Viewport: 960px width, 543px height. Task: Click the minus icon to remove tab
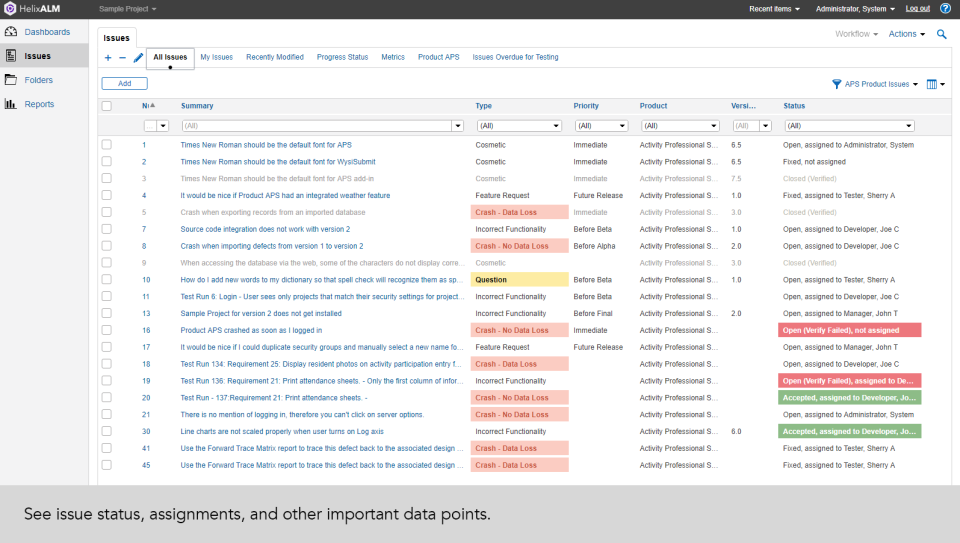[x=122, y=58]
